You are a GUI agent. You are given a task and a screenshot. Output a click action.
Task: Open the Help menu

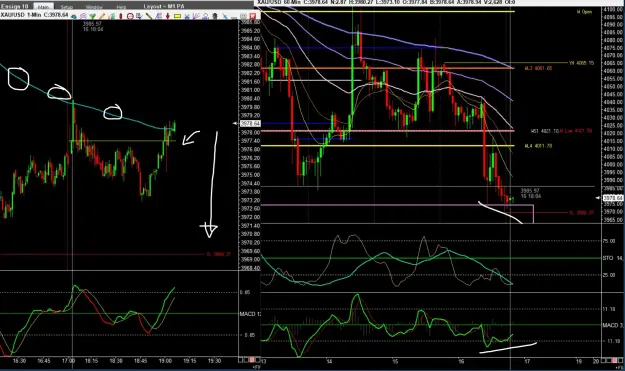click(x=121, y=7)
